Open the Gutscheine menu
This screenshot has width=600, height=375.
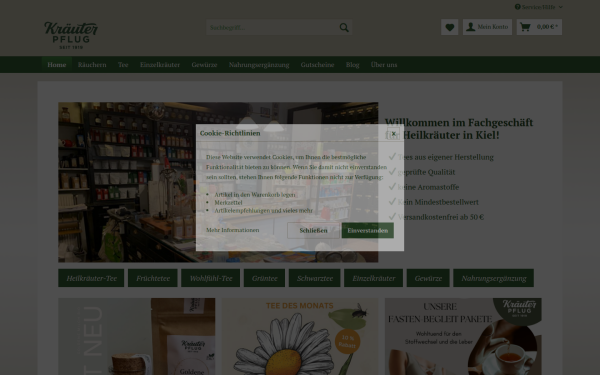tap(317, 65)
